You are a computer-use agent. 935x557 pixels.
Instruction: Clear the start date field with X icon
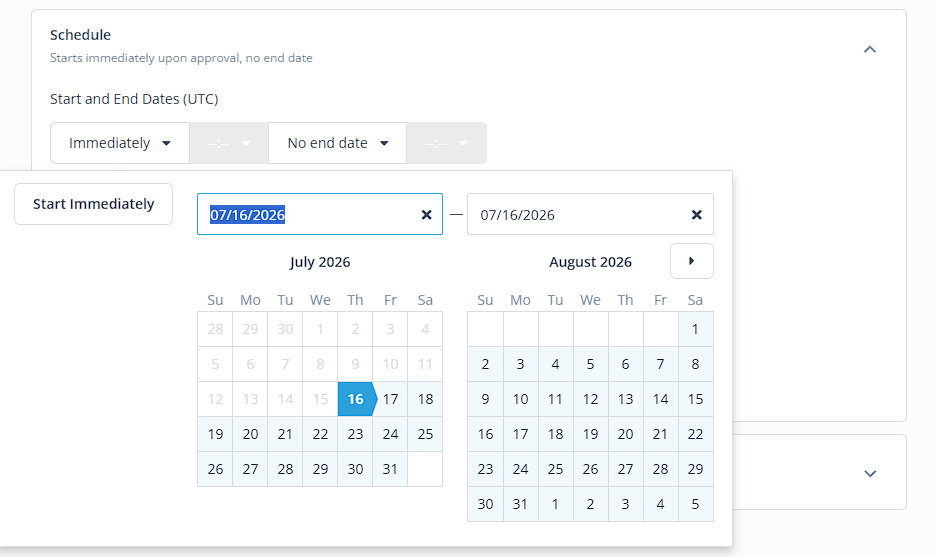tap(426, 215)
